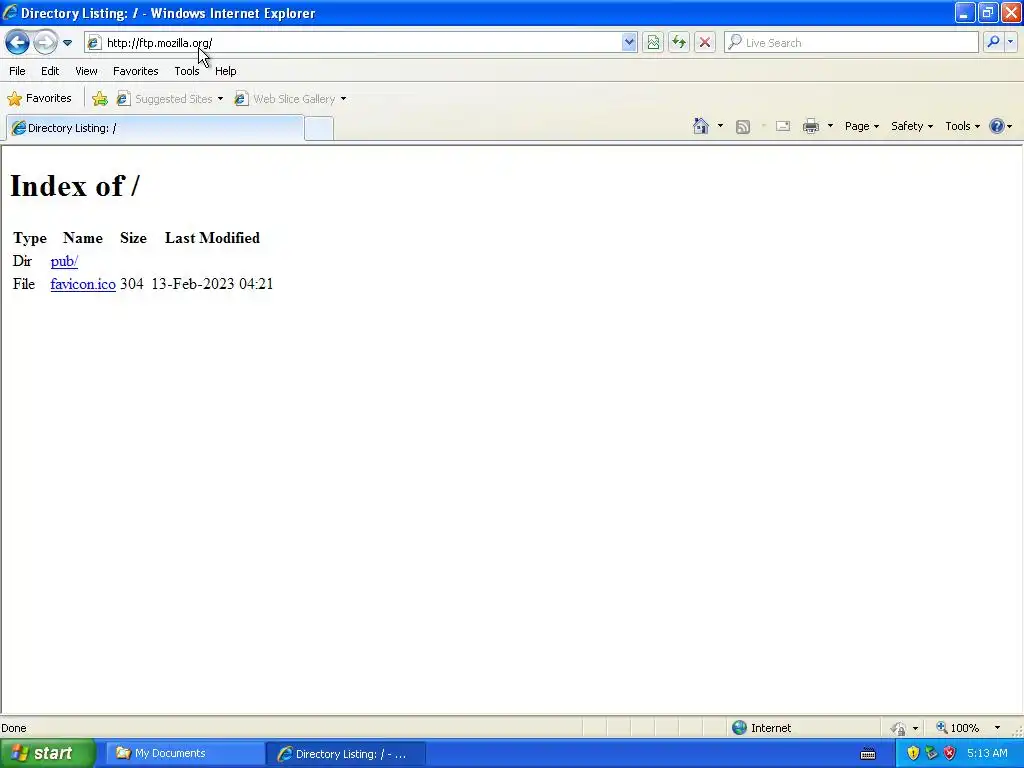Click the page icon in address bar
The width and height of the screenshot is (1024, 768).
(94, 42)
